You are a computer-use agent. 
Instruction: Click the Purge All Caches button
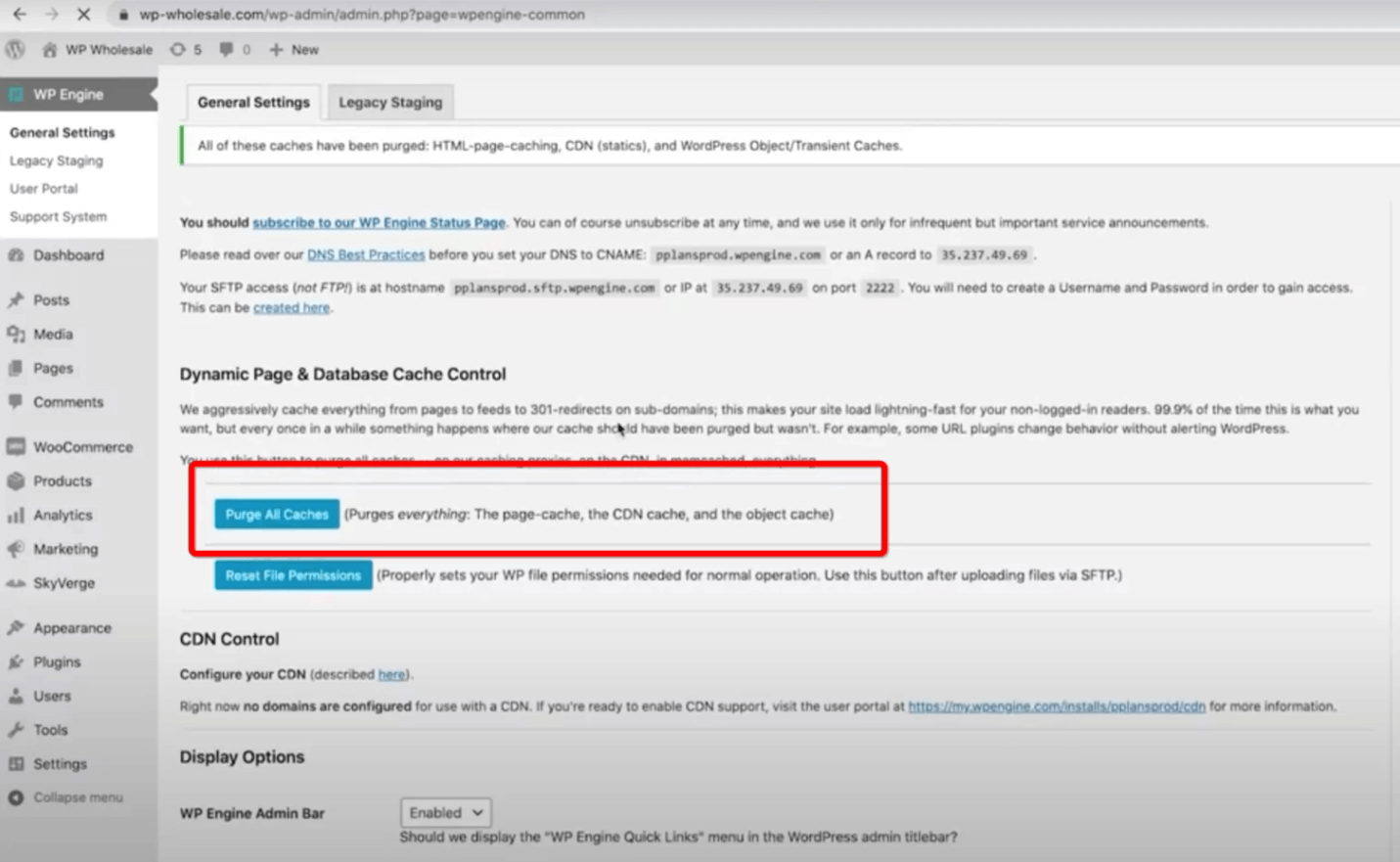click(x=277, y=514)
